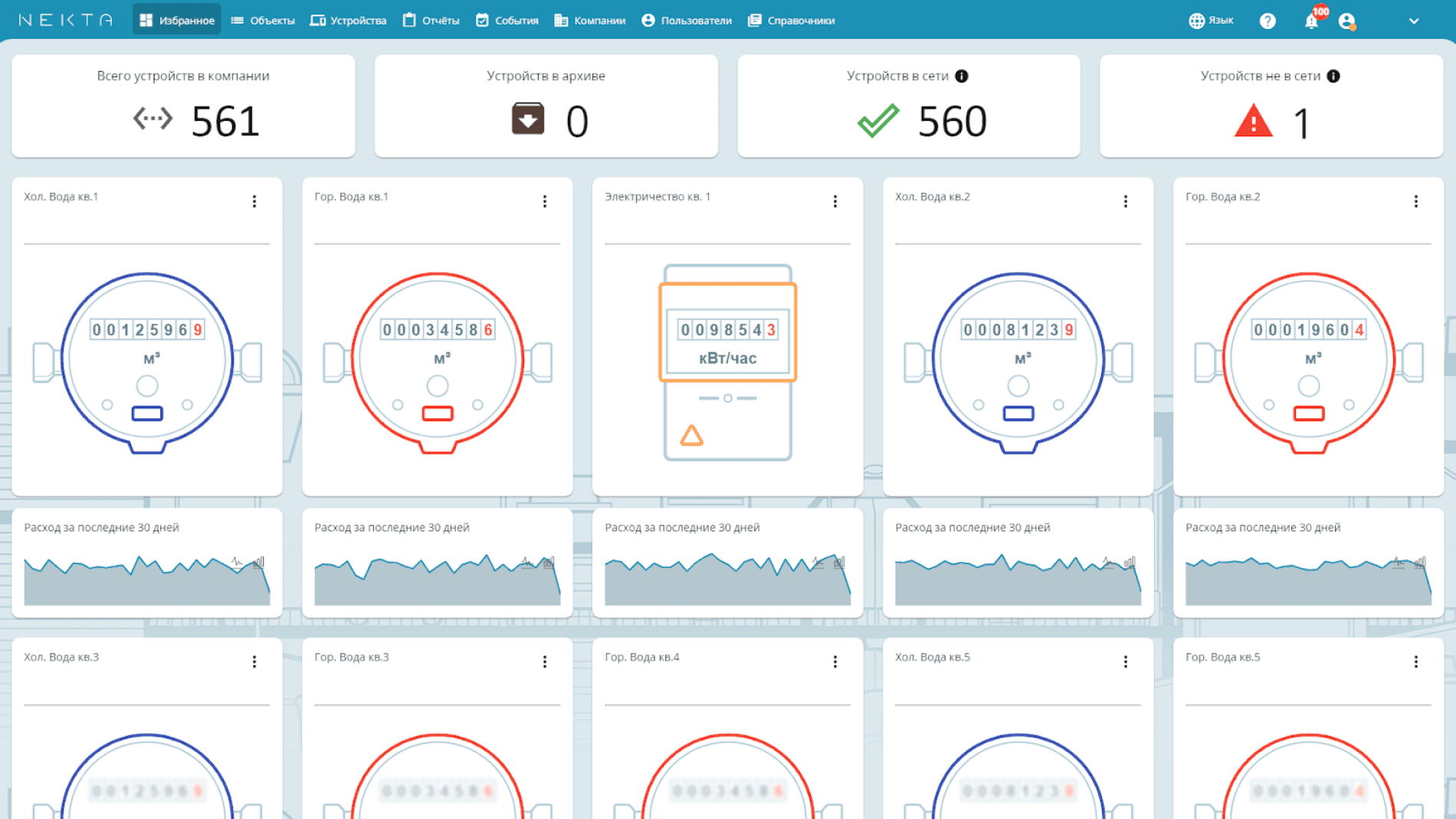The image size is (1456, 819).
Task: Open the Пользователи menu item
Action: [687, 21]
